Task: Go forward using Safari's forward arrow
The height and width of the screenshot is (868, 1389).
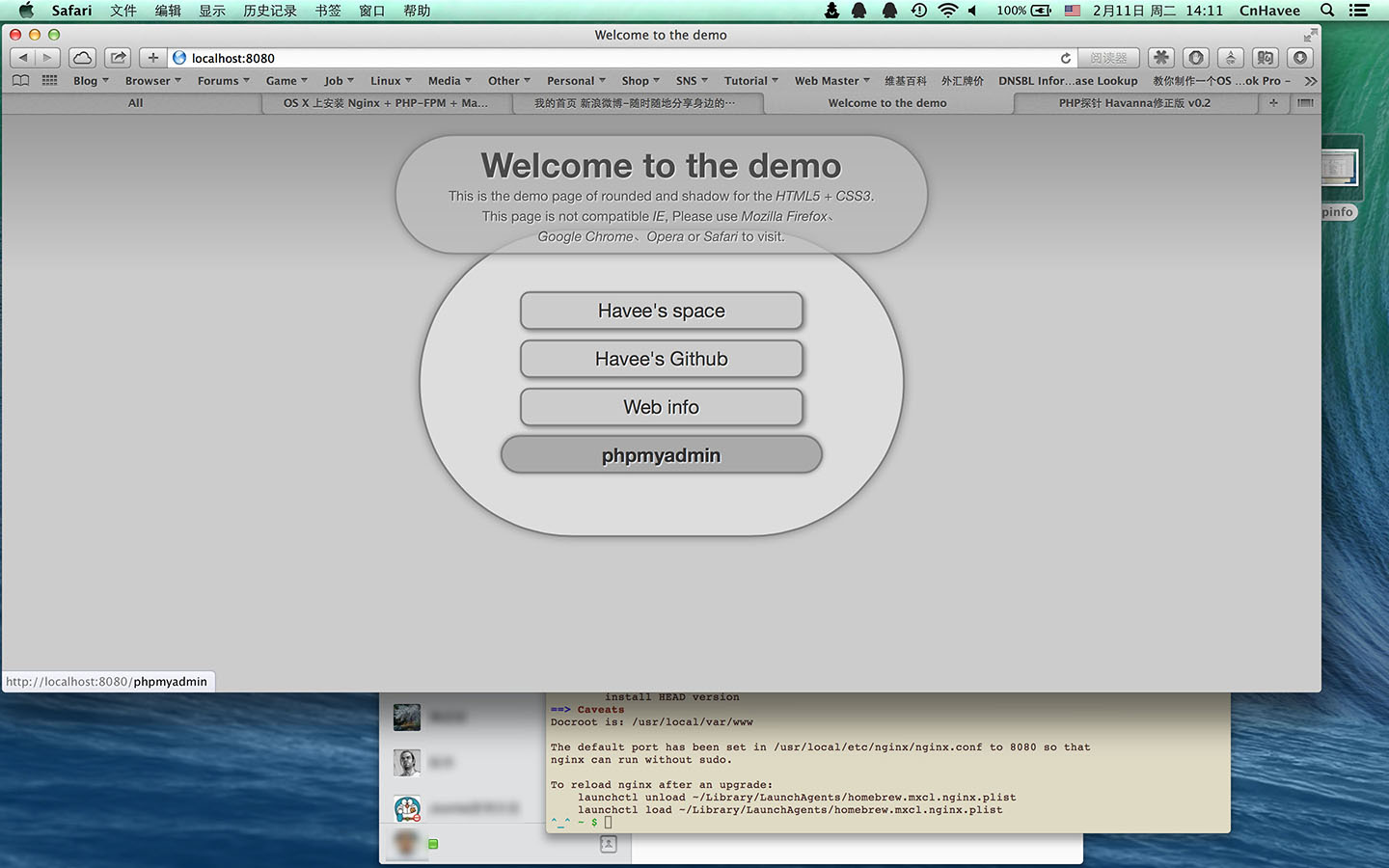Action: pos(47,58)
